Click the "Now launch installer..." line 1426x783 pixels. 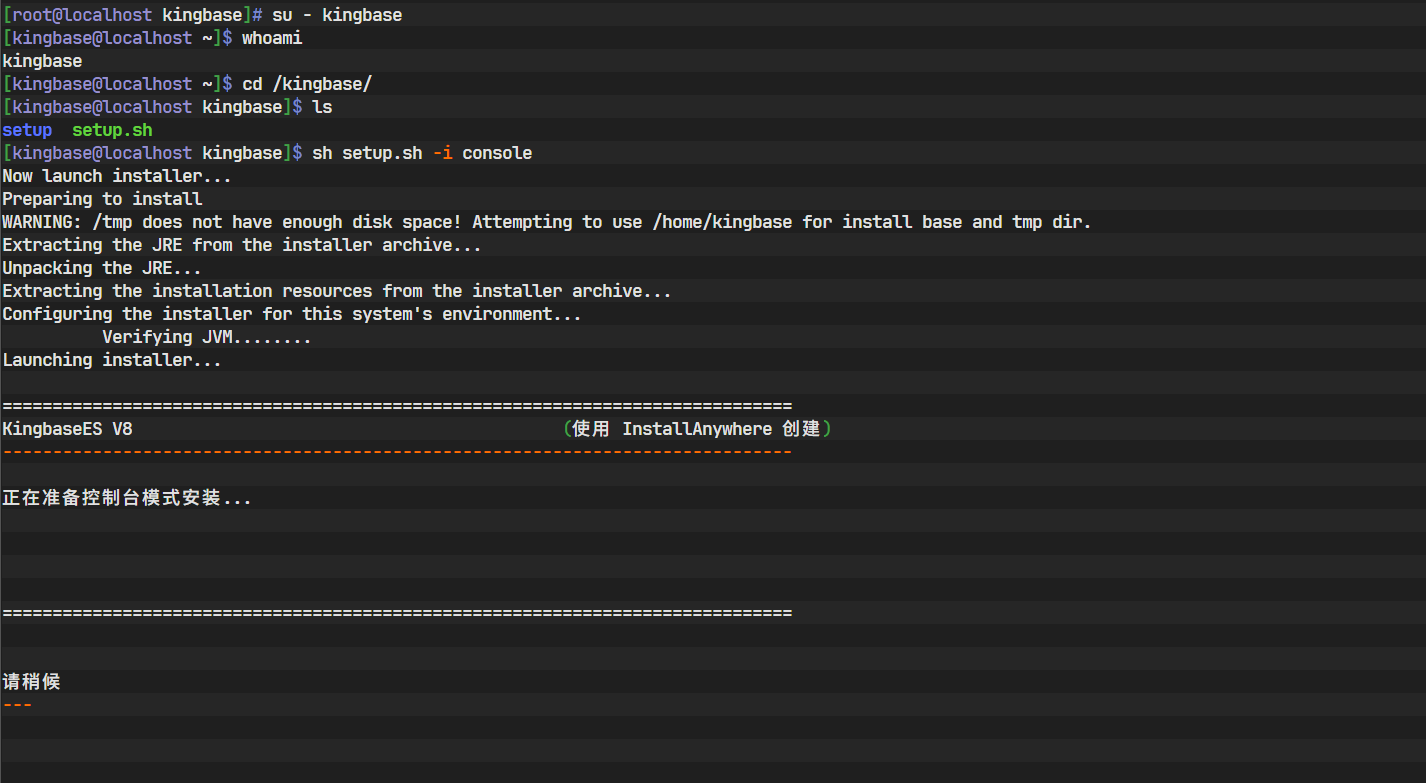117,176
